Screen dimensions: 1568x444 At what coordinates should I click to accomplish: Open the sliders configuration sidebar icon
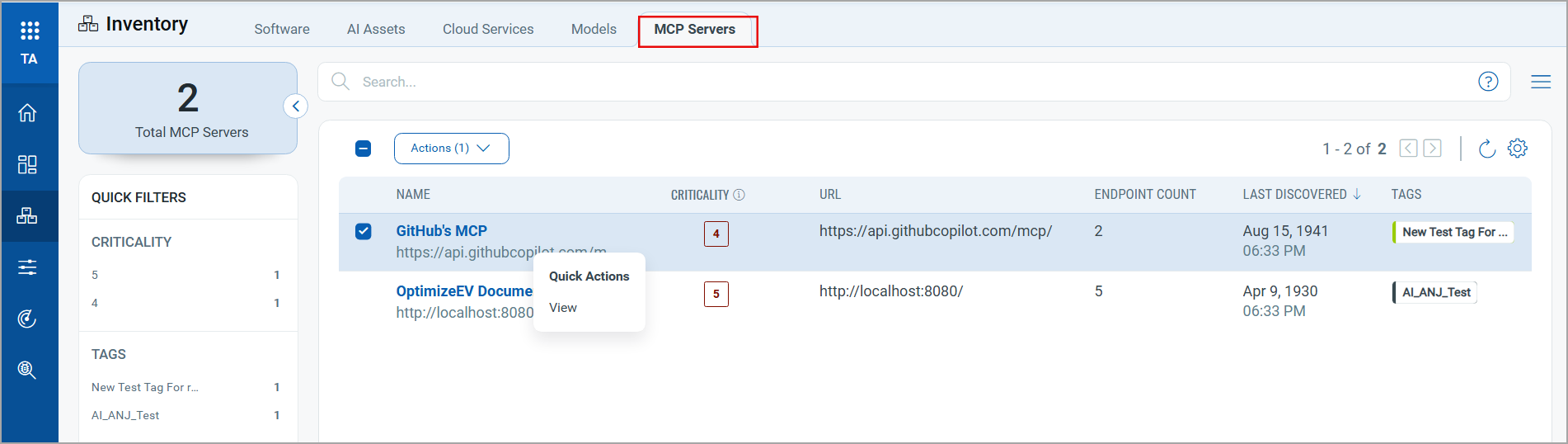coord(27,267)
